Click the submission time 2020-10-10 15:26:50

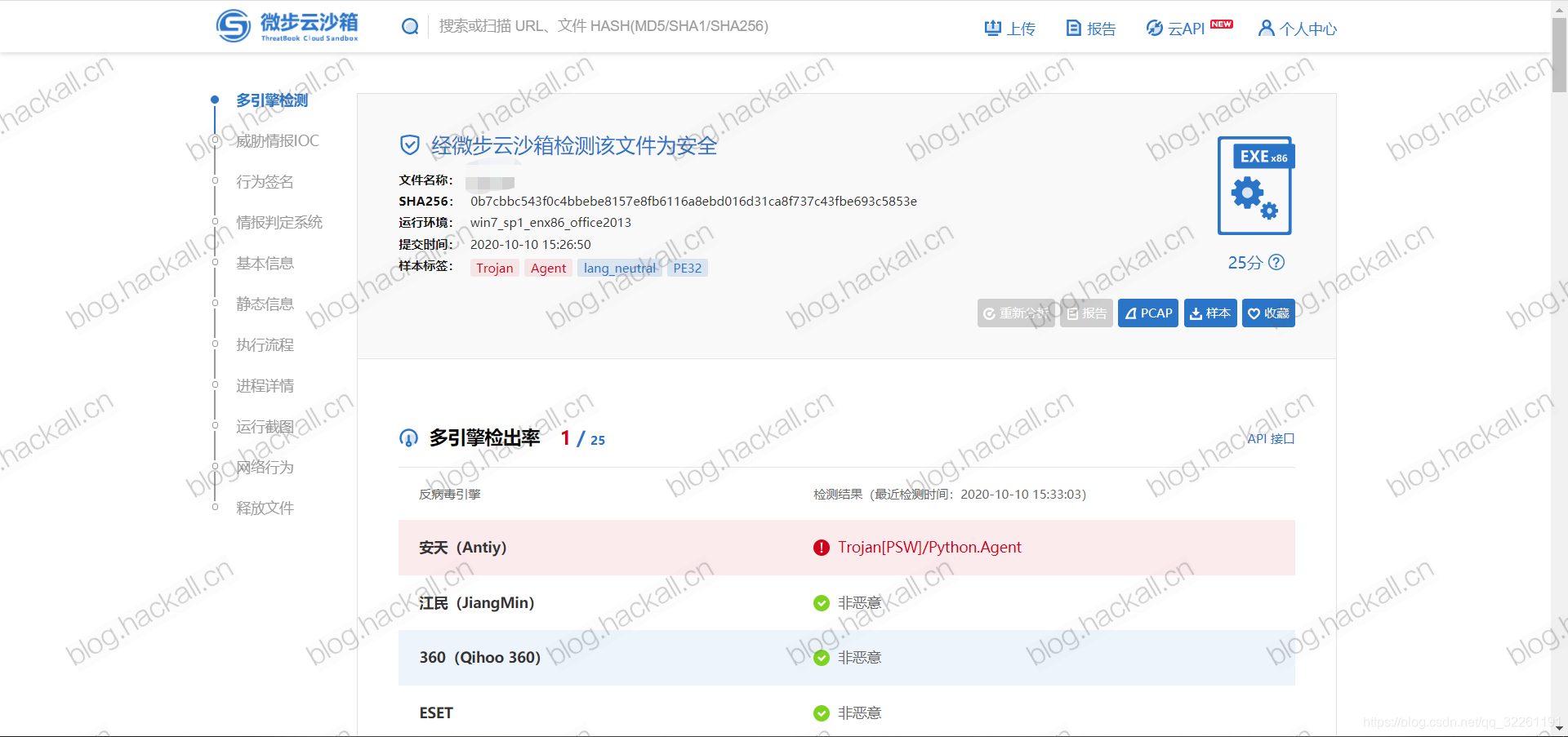(531, 245)
